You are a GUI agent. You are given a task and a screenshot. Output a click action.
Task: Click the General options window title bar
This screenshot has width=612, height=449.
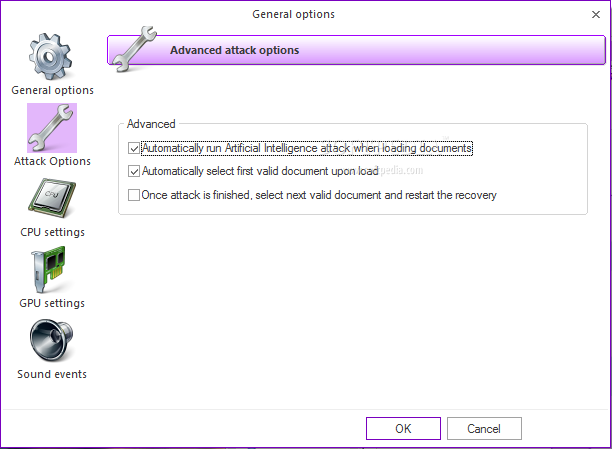coord(293,14)
